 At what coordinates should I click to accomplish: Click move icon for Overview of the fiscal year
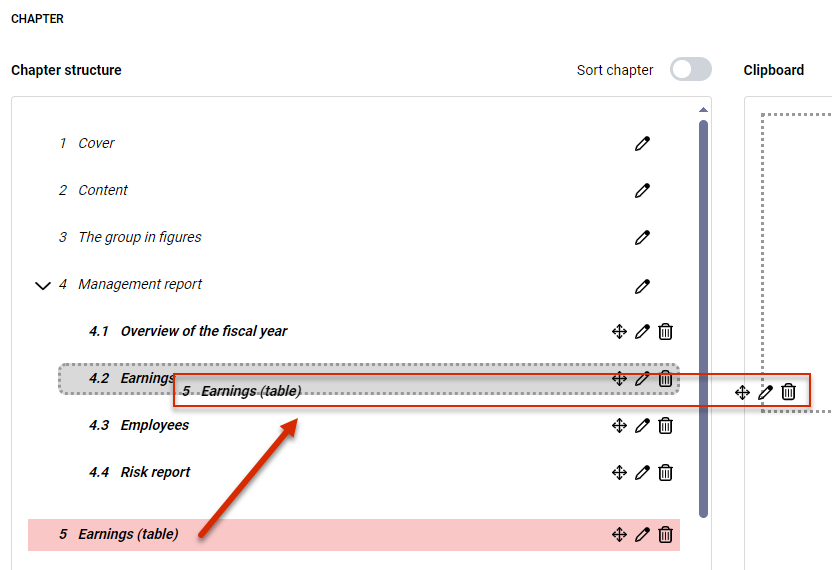(619, 332)
